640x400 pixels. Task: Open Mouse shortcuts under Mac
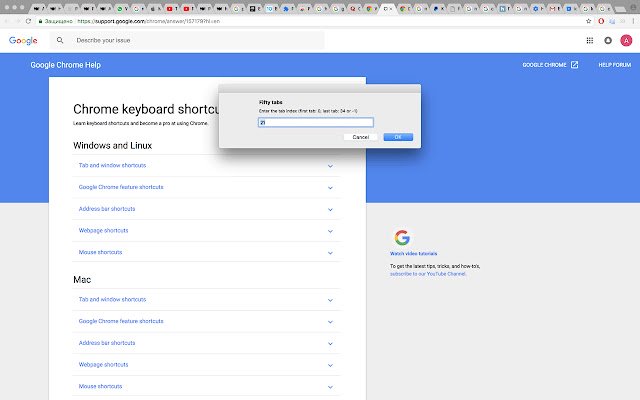[x=100, y=386]
